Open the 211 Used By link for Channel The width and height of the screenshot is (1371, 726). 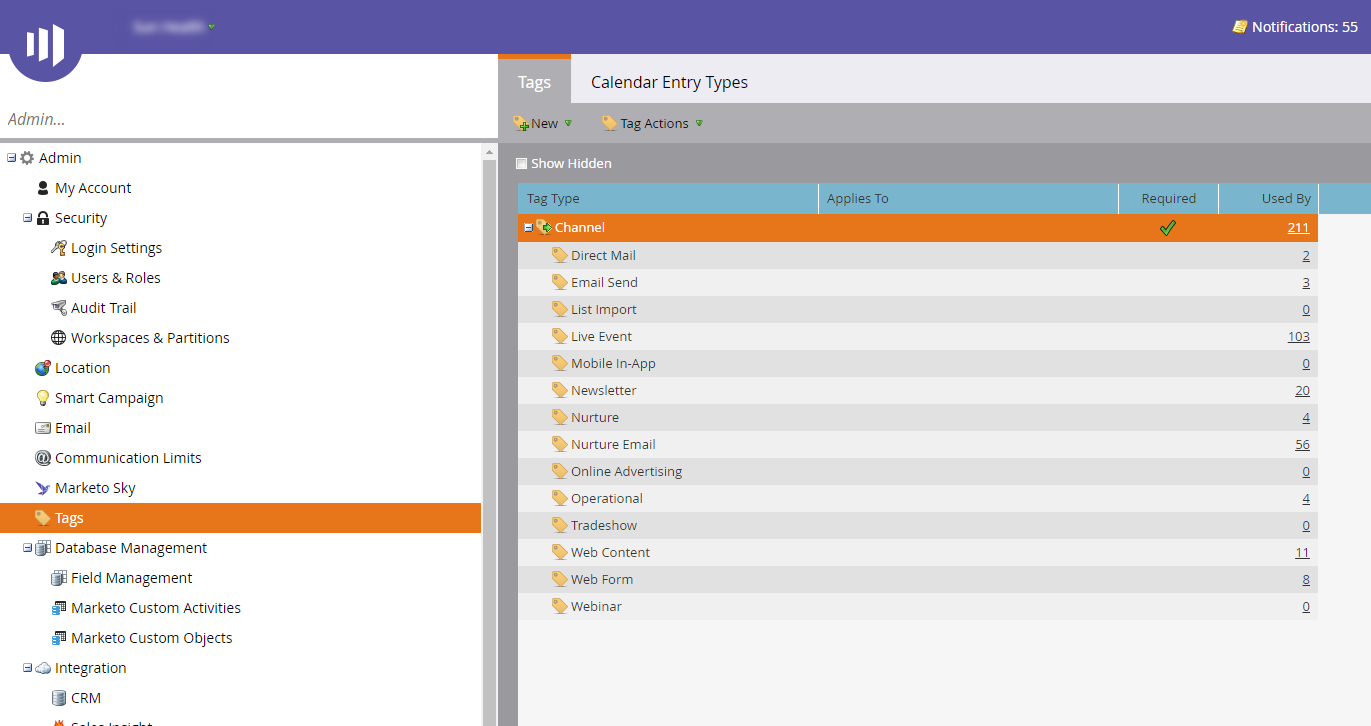pos(1297,227)
